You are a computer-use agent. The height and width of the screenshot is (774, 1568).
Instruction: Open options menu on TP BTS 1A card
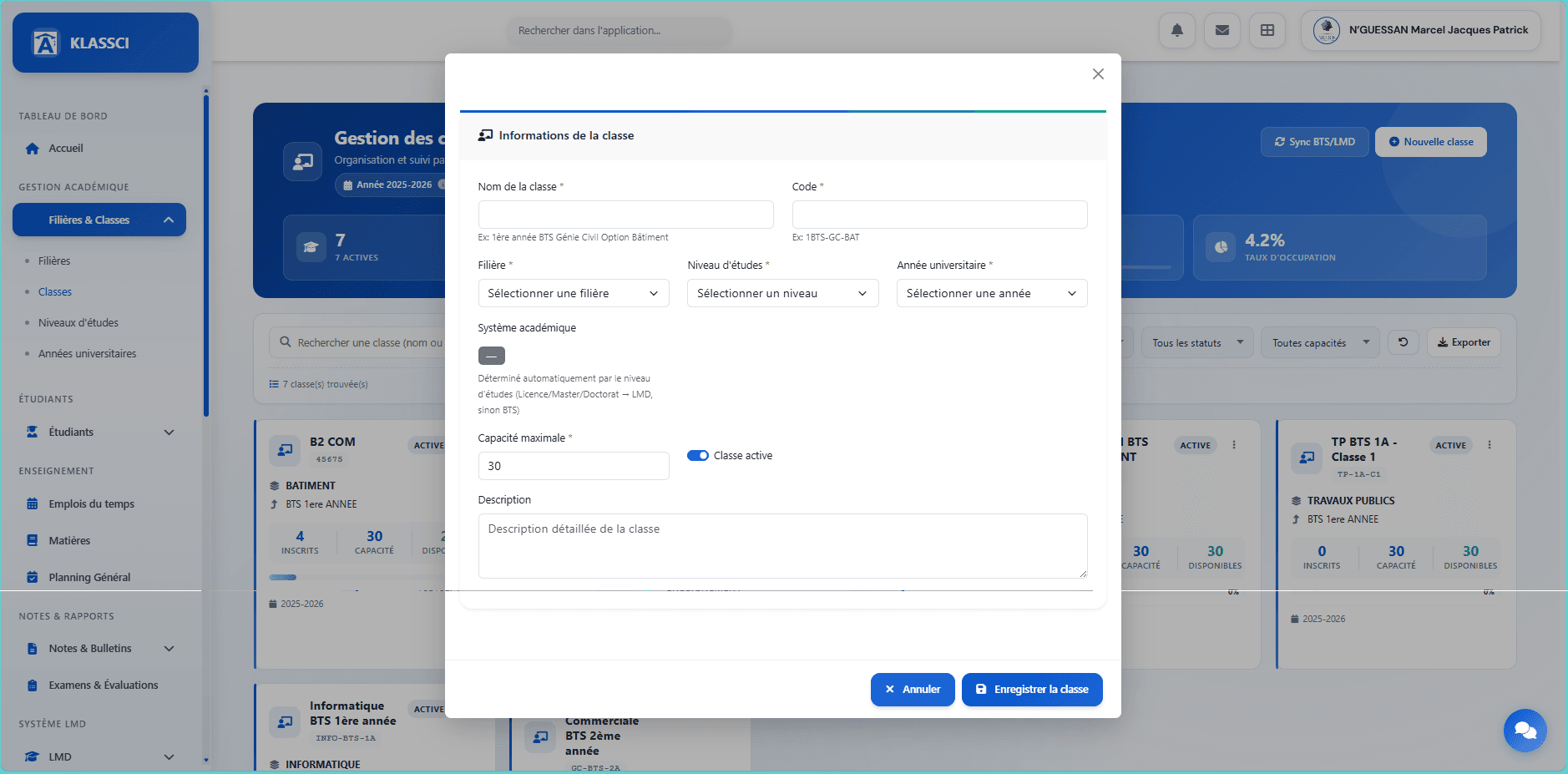[x=1489, y=445]
